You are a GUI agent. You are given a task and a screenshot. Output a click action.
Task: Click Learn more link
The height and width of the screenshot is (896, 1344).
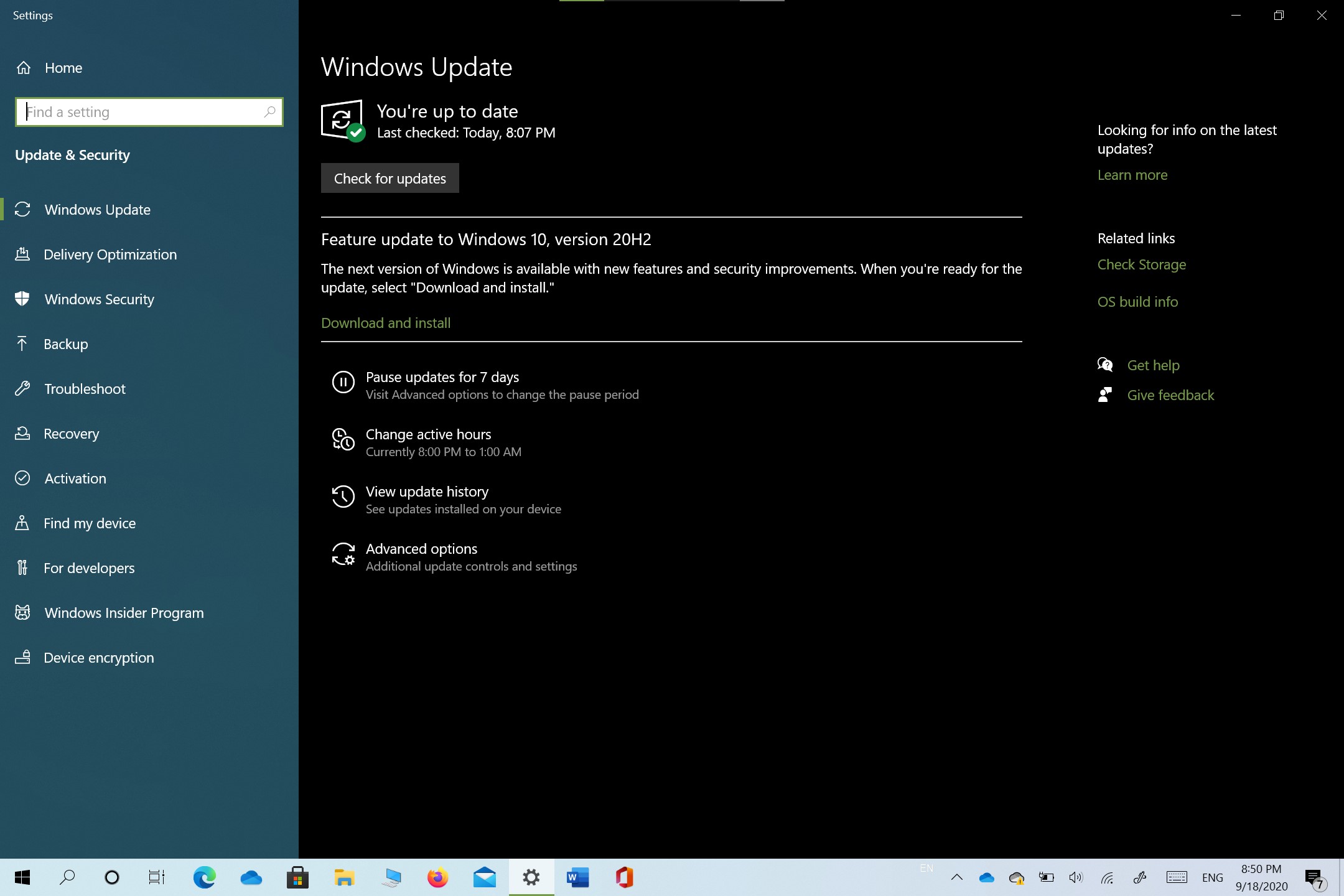coord(1132,175)
